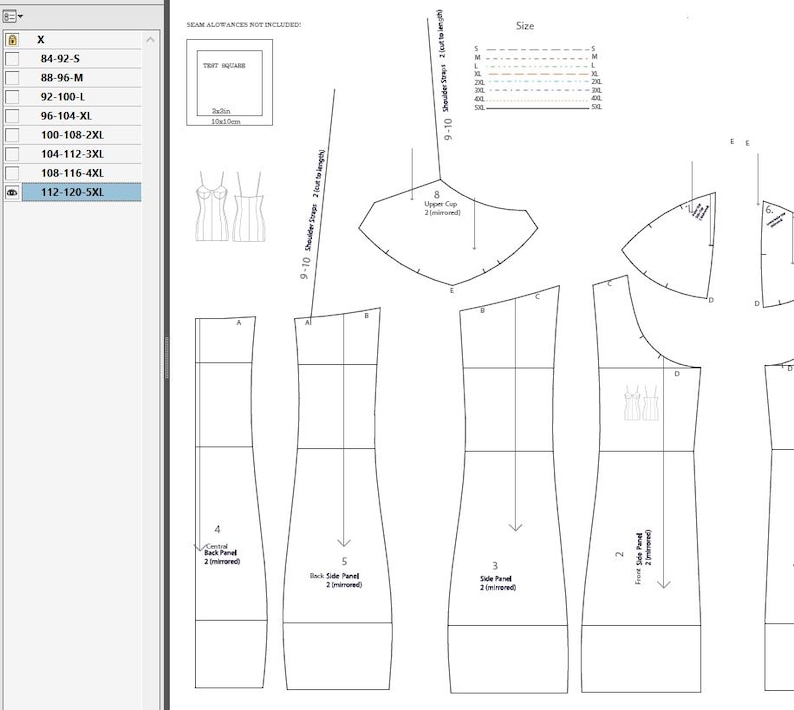Viewport: 794px width, 710px height.
Task: Click the 104-112-3XL layer label
Action: pos(72,154)
